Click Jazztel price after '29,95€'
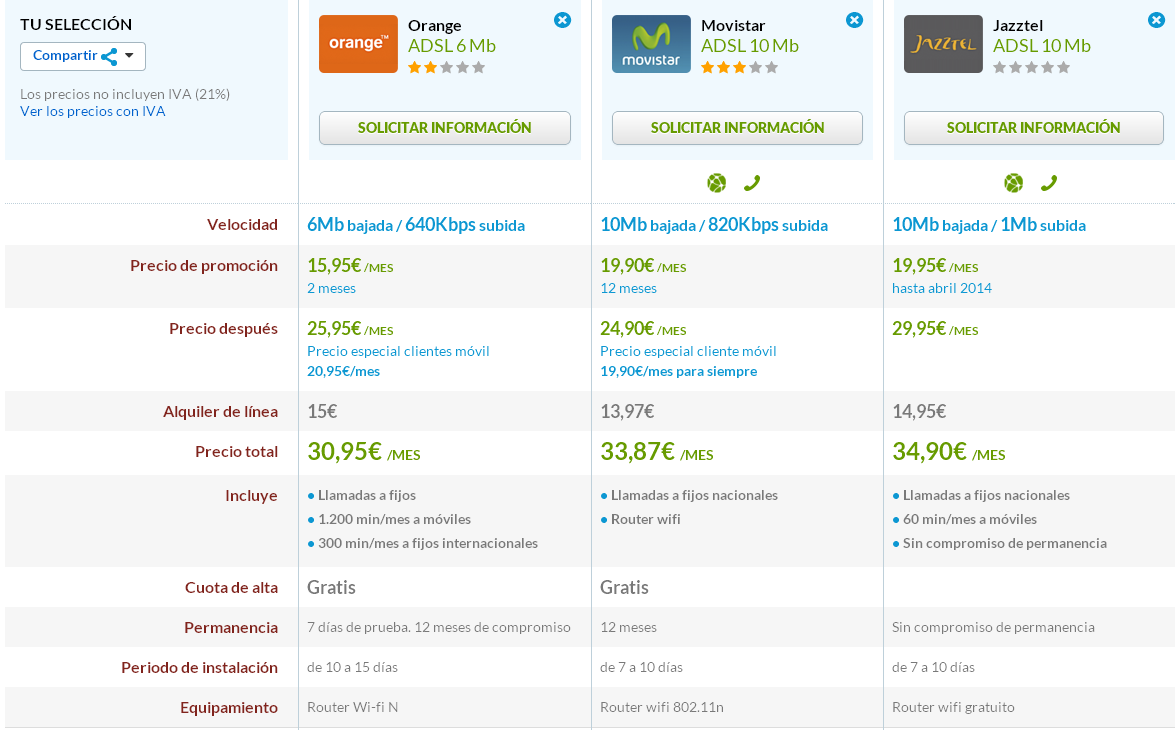This screenshot has height=730, width=1175. [x=919, y=329]
